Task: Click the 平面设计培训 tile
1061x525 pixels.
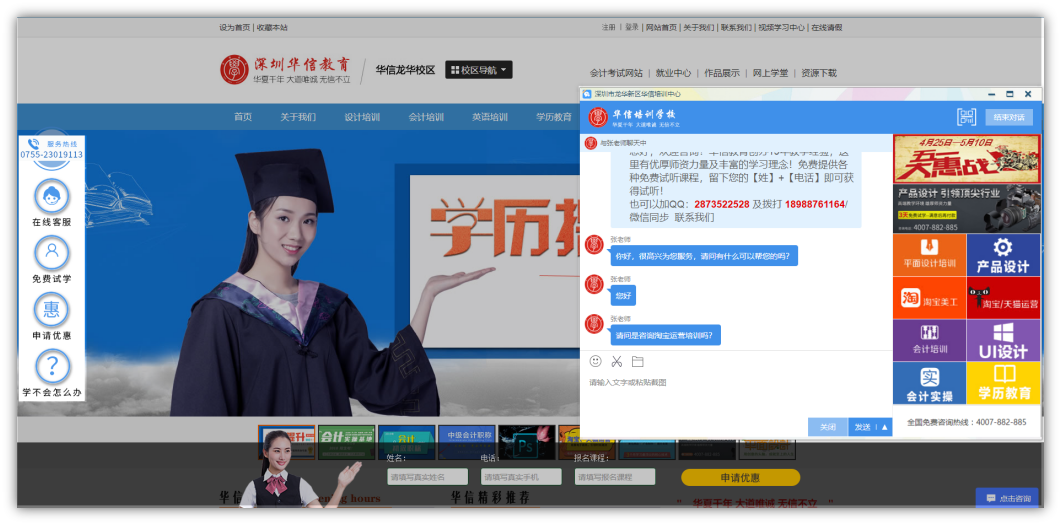Action: [x=929, y=254]
